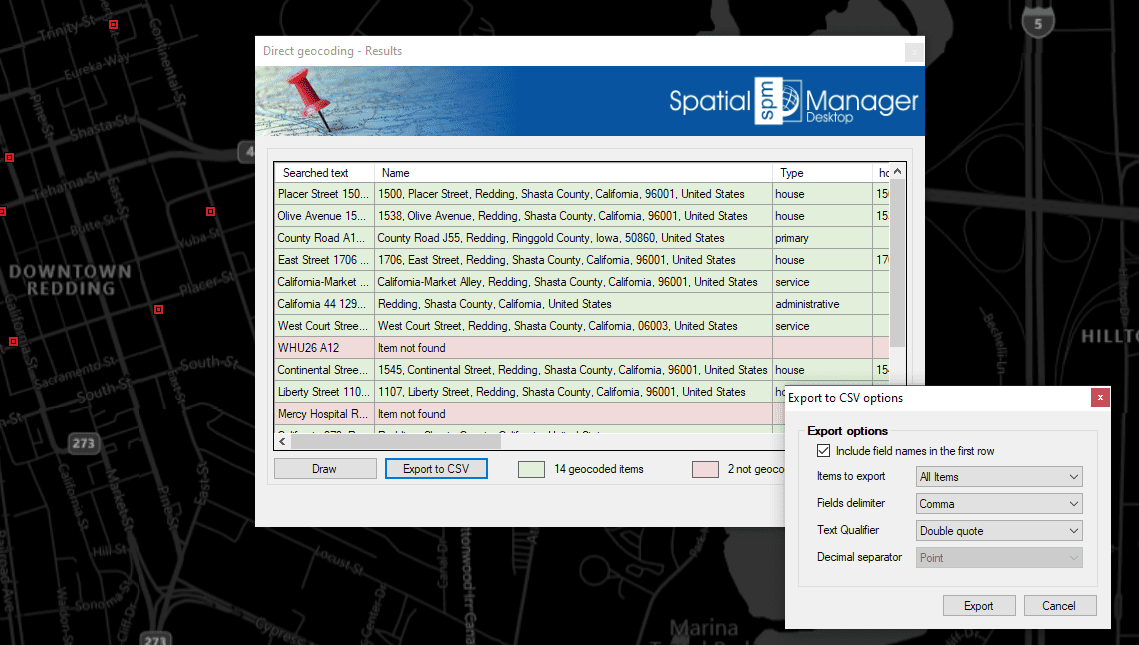Uncheck Include field names in the first row
This screenshot has width=1139, height=645.
coord(823,450)
